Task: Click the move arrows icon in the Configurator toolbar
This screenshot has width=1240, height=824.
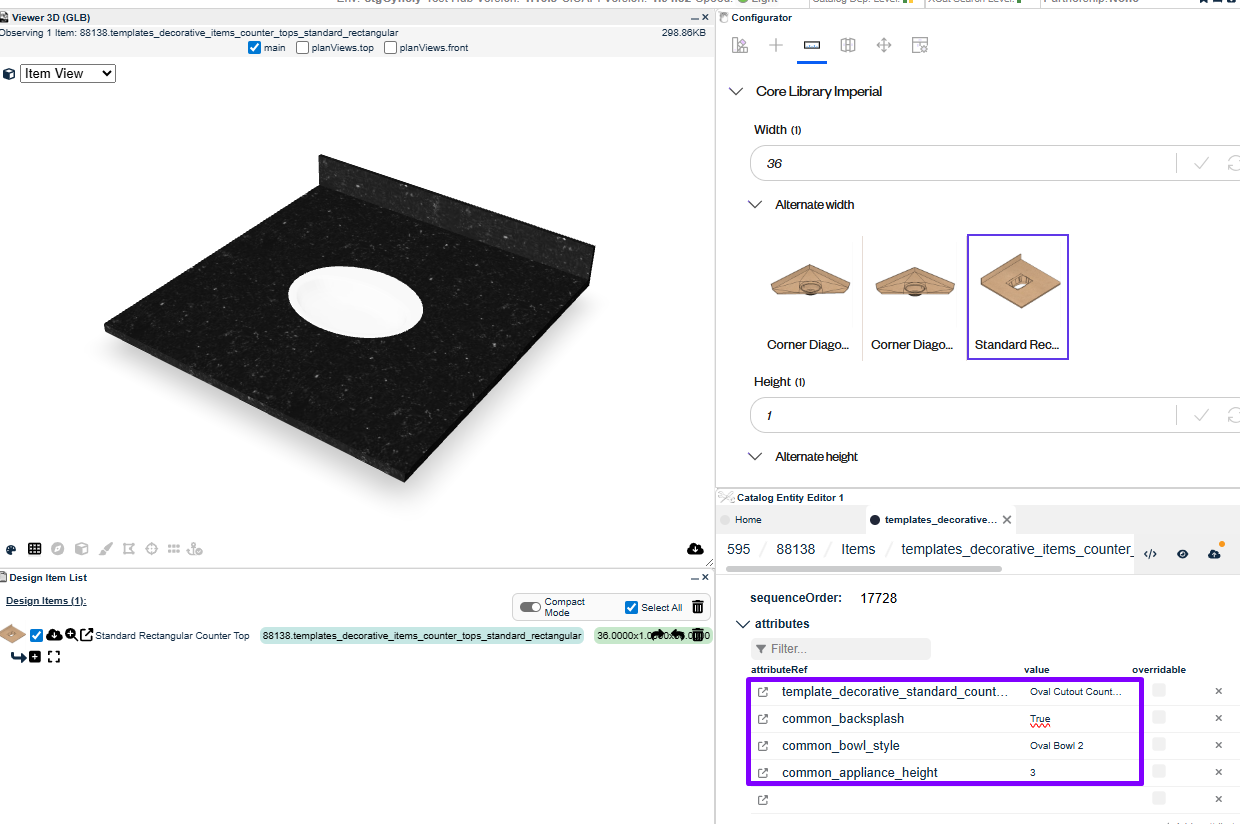Action: pyautogui.click(x=884, y=45)
